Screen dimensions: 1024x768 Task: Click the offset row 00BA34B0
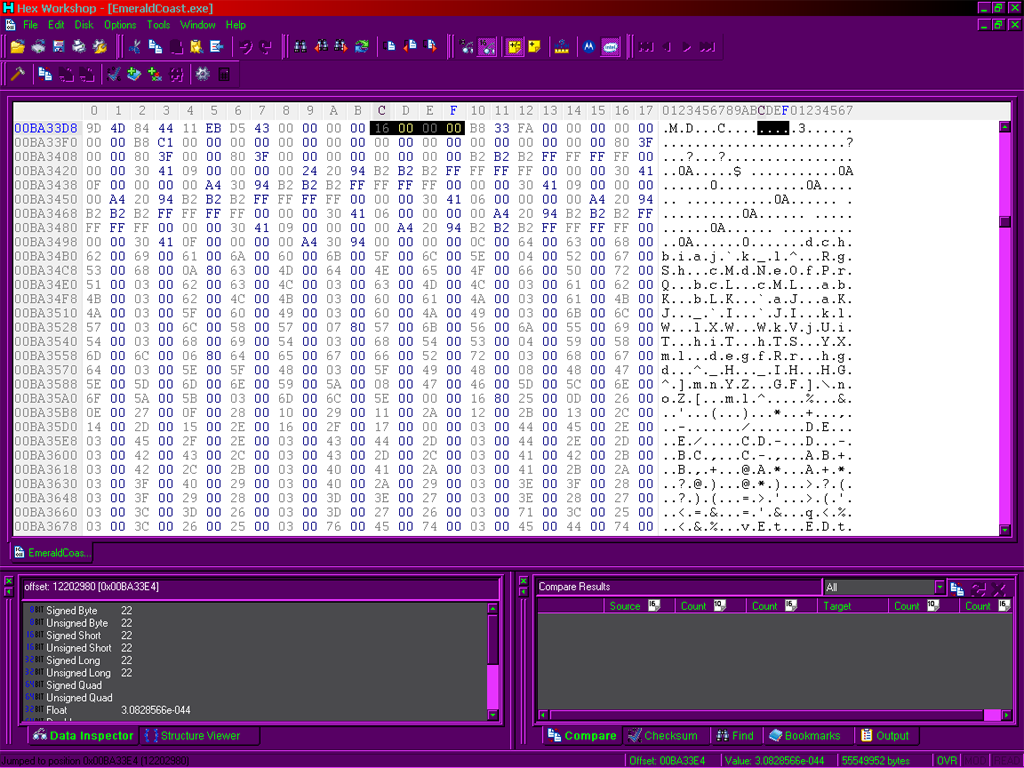click(46, 256)
